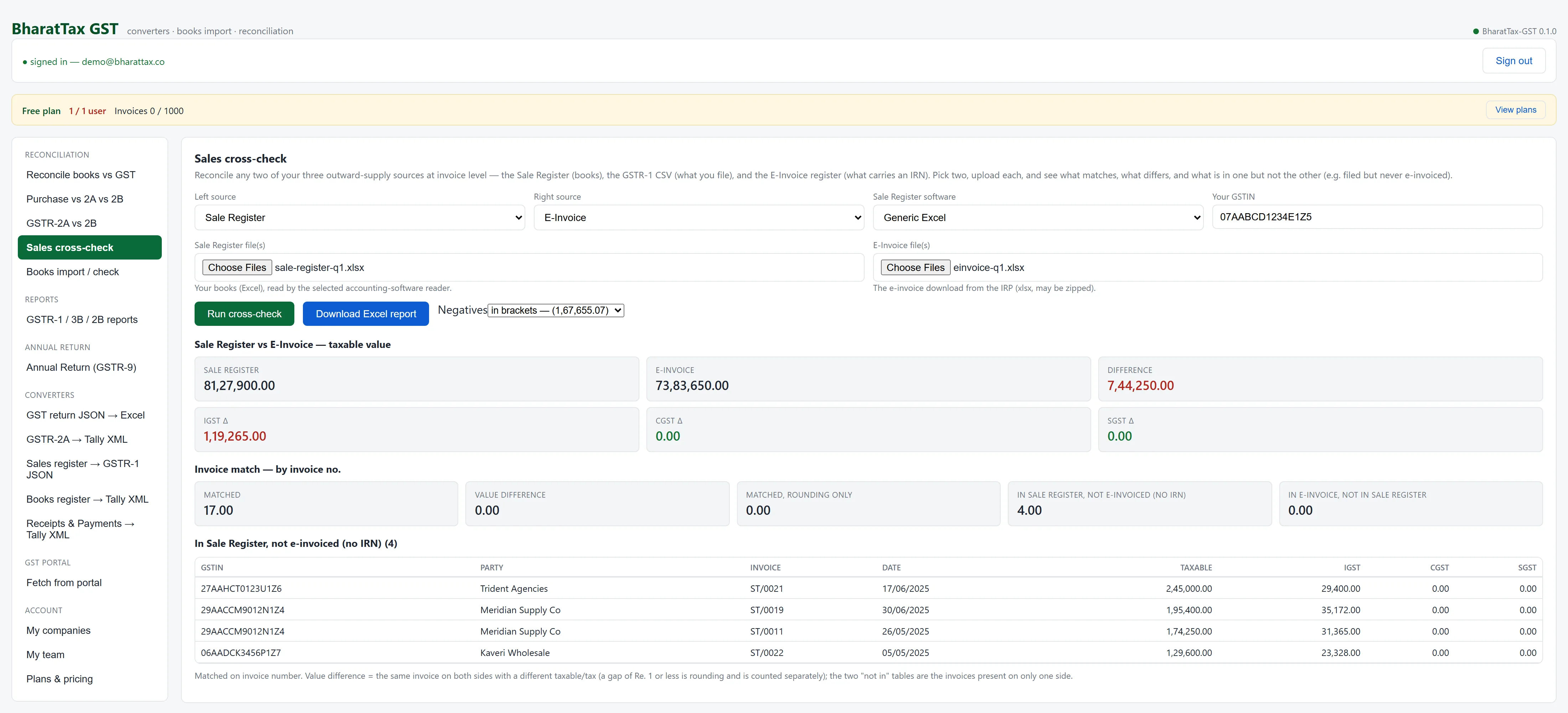Viewport: 1568px width, 713px height.
Task: Click the DATE column header
Action: click(x=891, y=568)
